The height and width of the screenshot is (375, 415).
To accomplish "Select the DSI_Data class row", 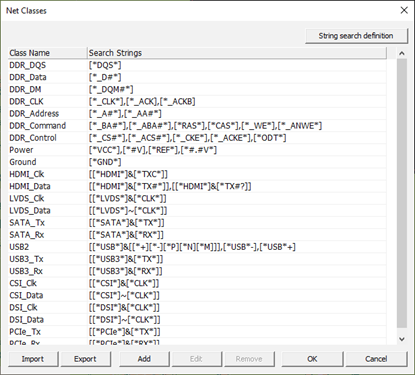I will click(x=197, y=320).
